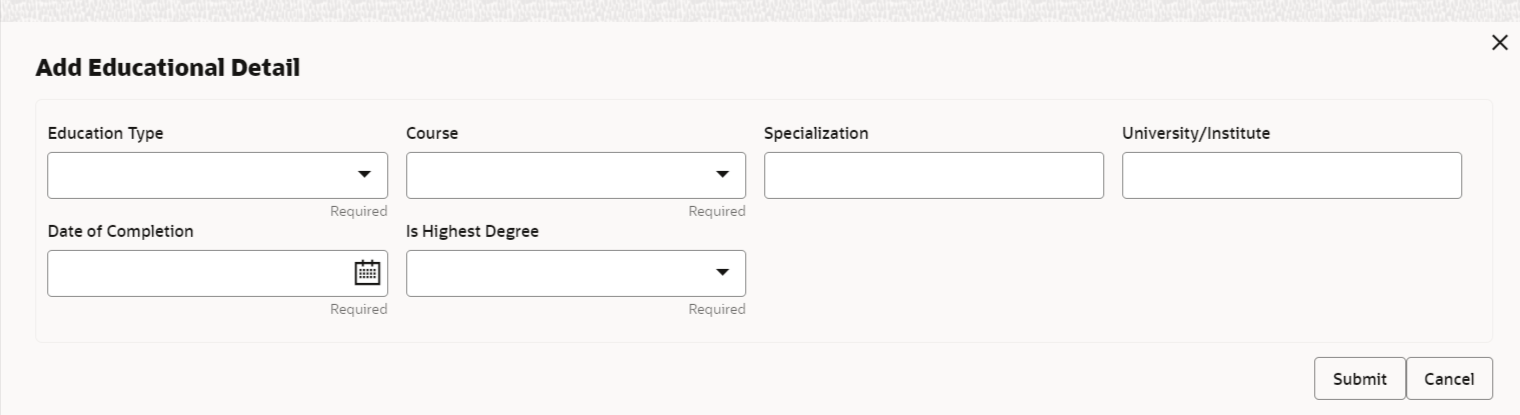The width and height of the screenshot is (1520, 415).
Task: Close the Add Educational Detail dialog
Action: 1499,42
